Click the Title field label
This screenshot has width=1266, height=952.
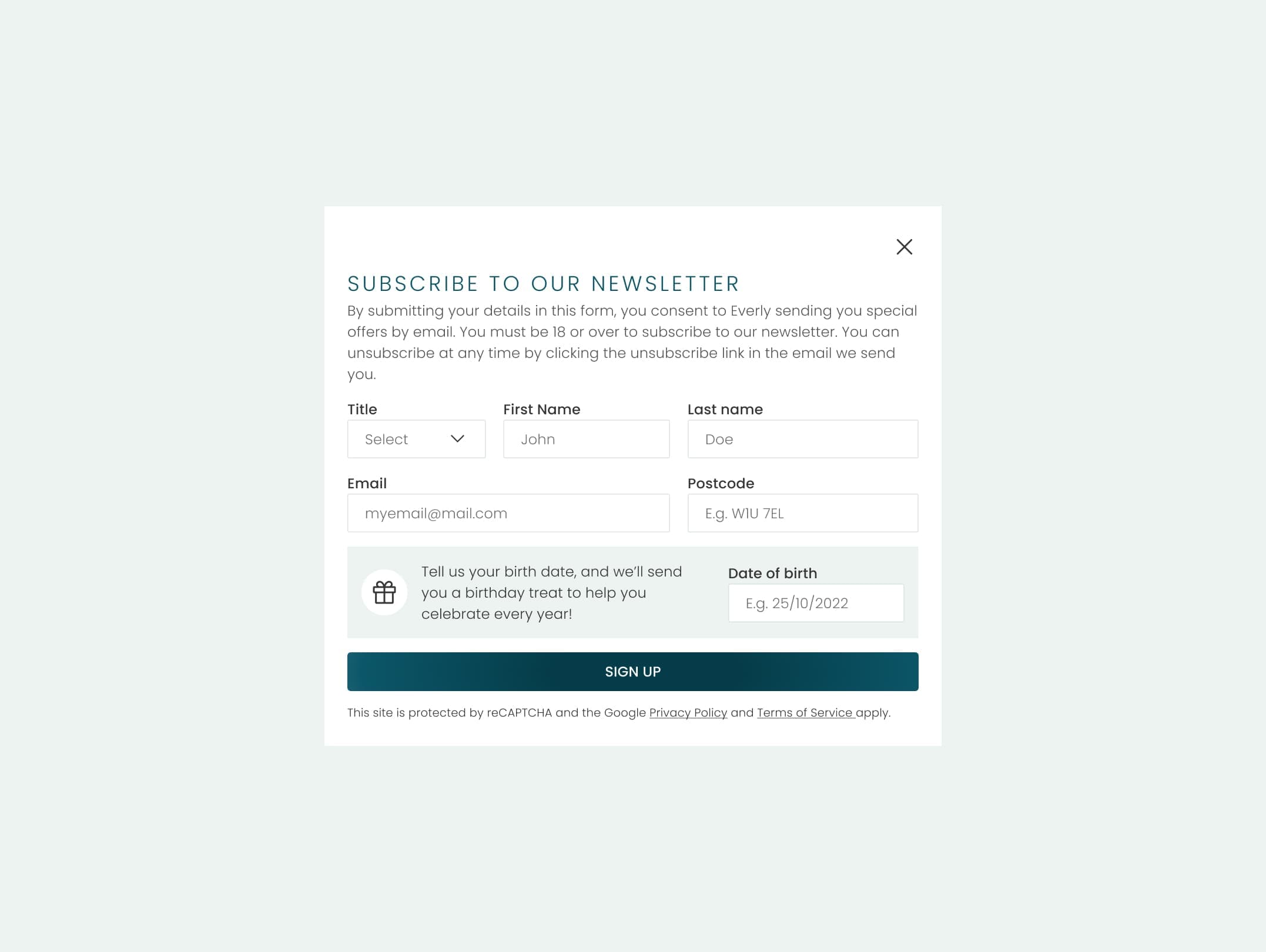(x=362, y=410)
